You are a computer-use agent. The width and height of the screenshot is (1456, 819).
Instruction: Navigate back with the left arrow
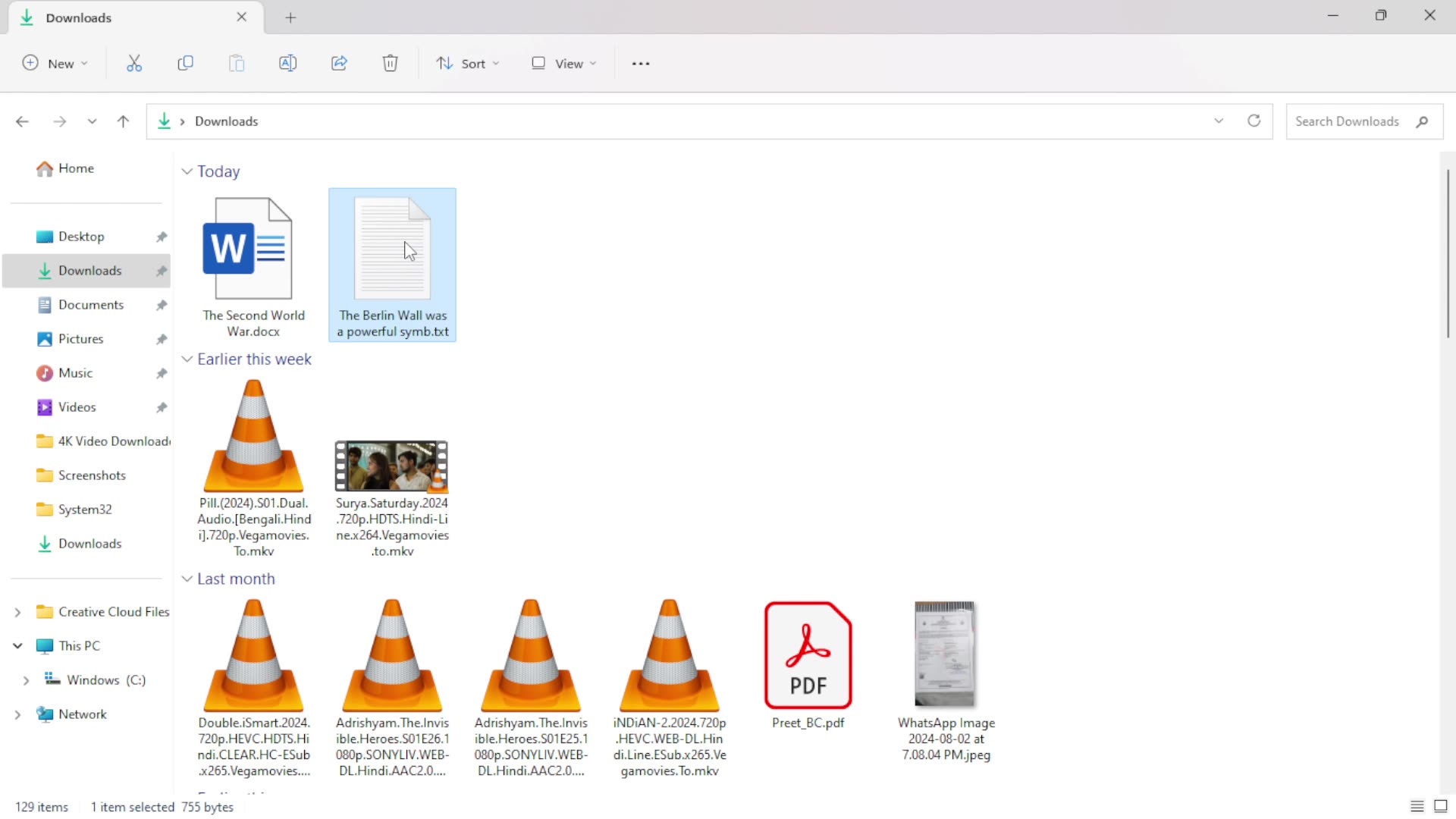click(x=22, y=121)
